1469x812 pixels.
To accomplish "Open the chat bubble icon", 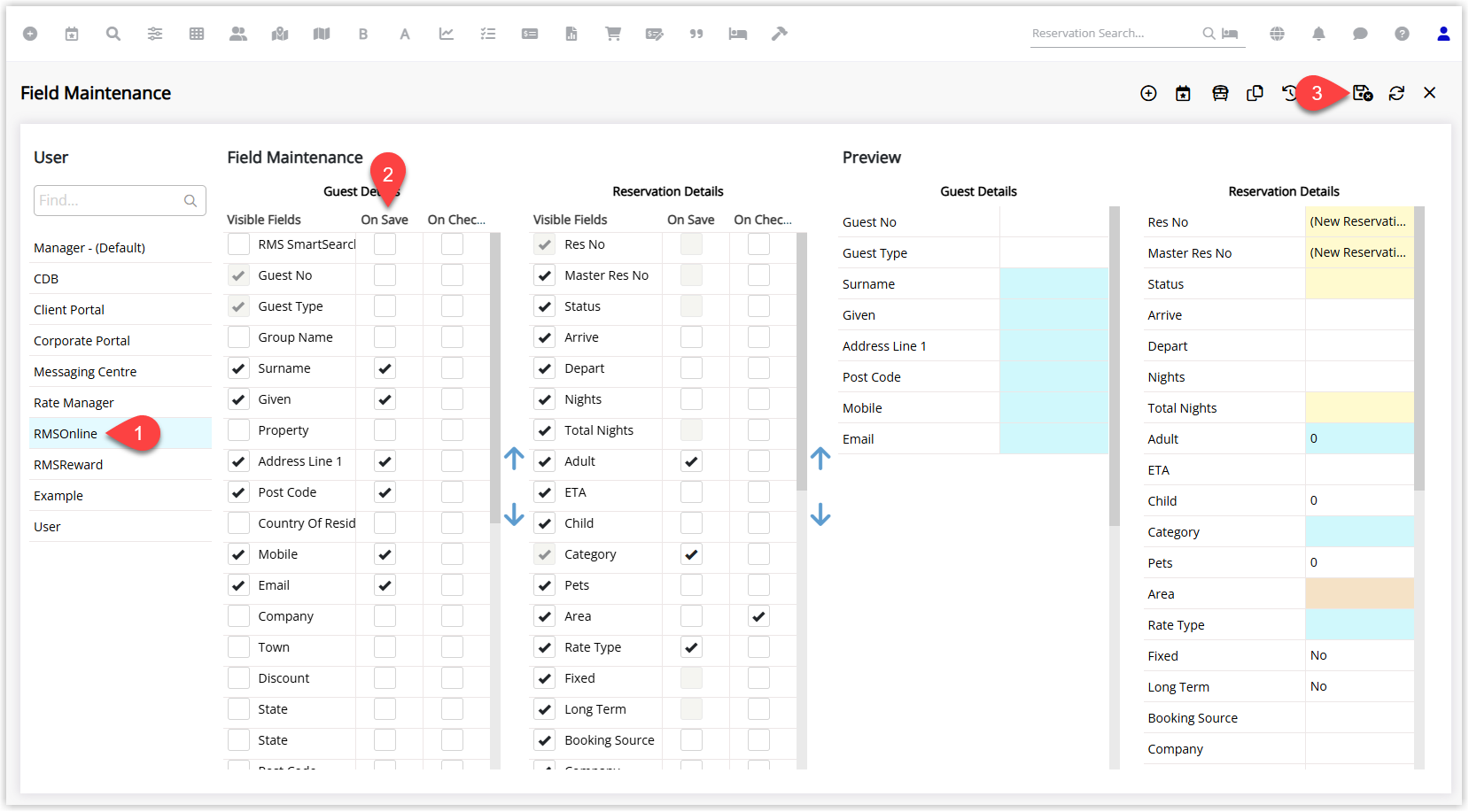I will 1360,34.
